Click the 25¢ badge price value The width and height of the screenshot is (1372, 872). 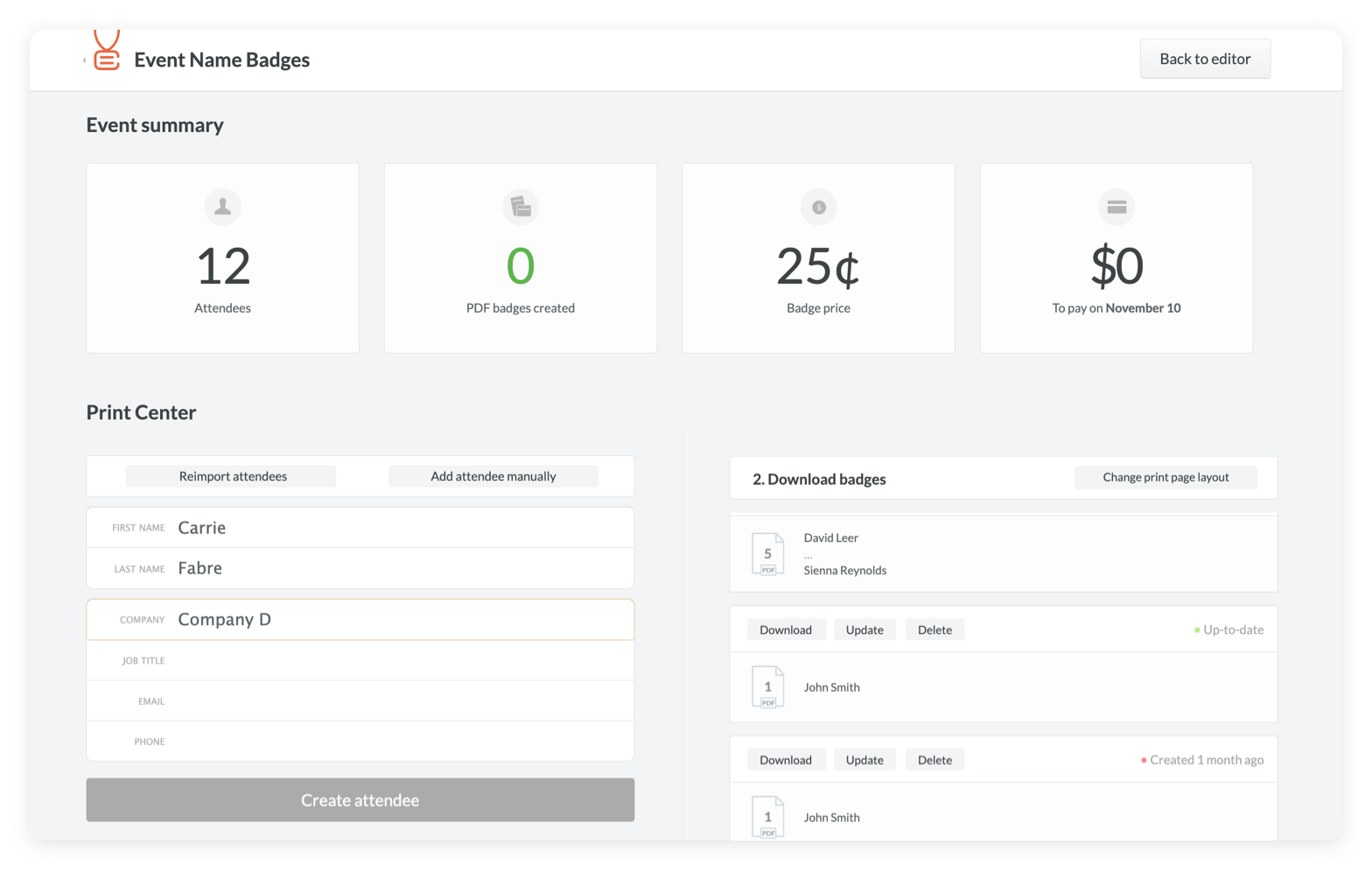pos(818,266)
